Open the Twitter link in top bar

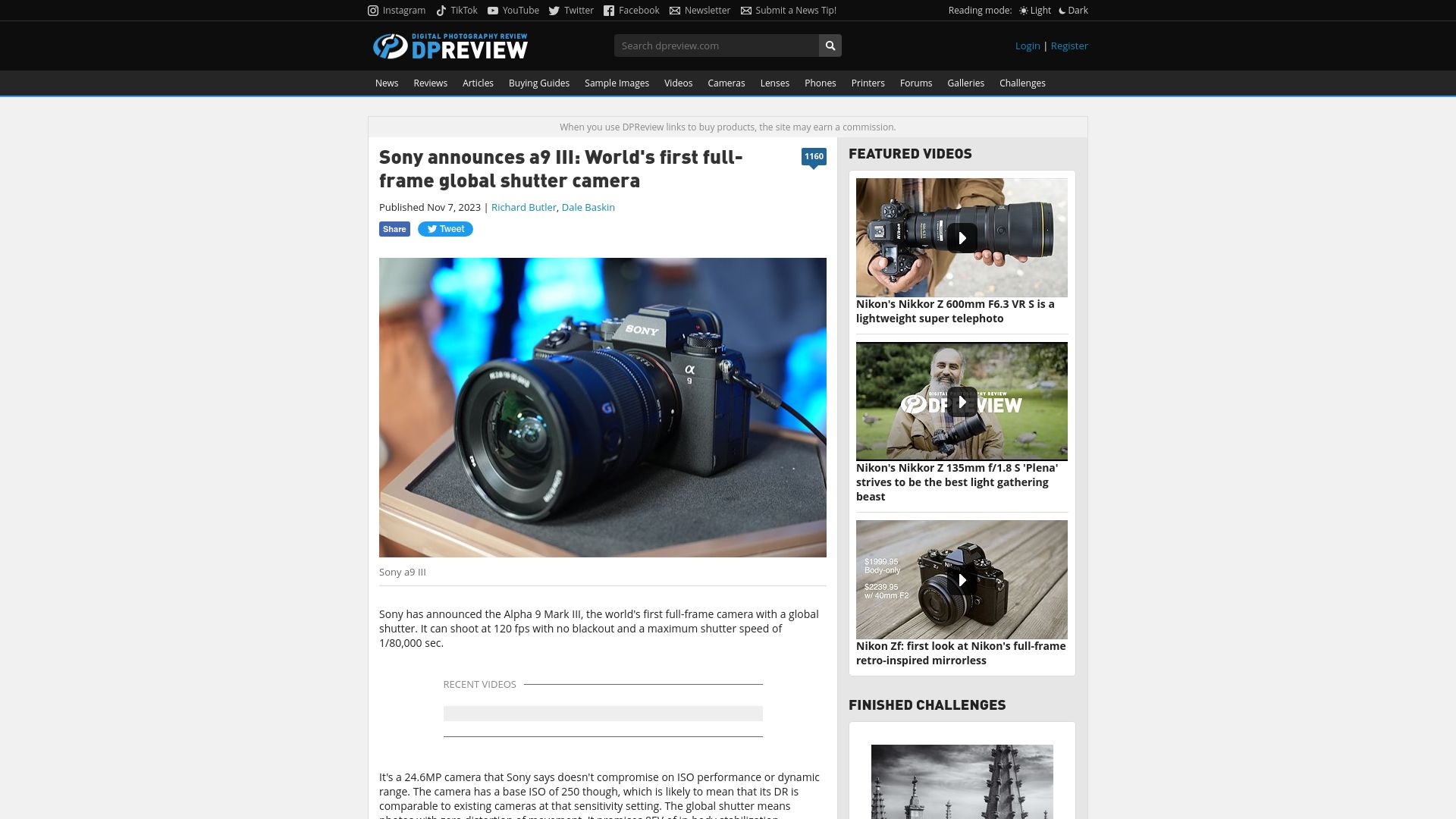[x=571, y=11]
